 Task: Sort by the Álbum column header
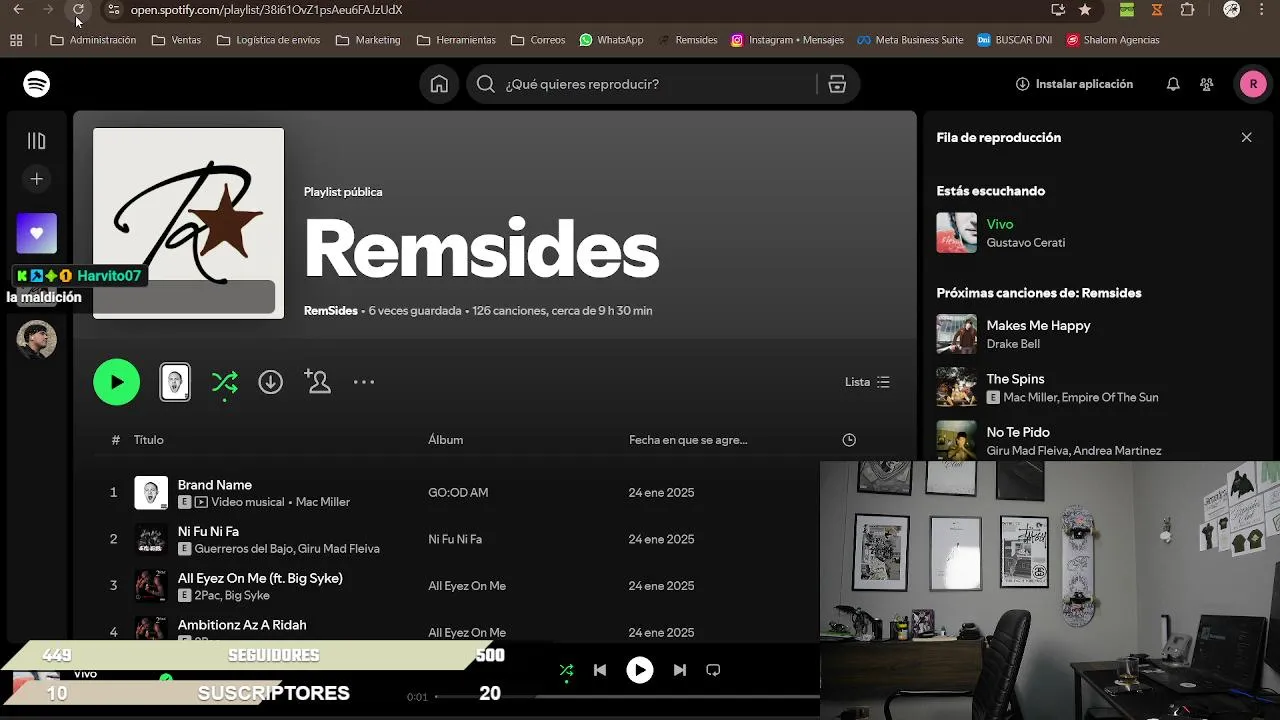coord(446,440)
